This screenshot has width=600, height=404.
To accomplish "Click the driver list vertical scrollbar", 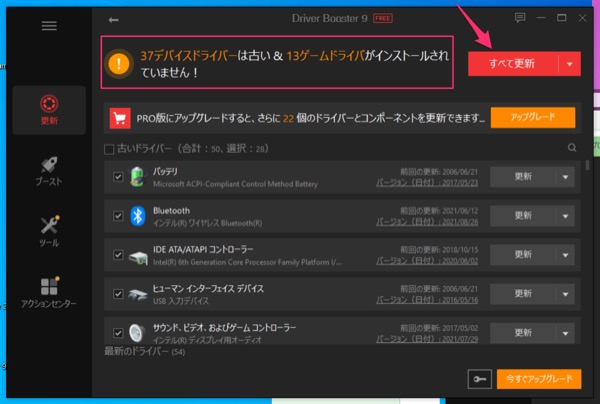I will pos(587,165).
